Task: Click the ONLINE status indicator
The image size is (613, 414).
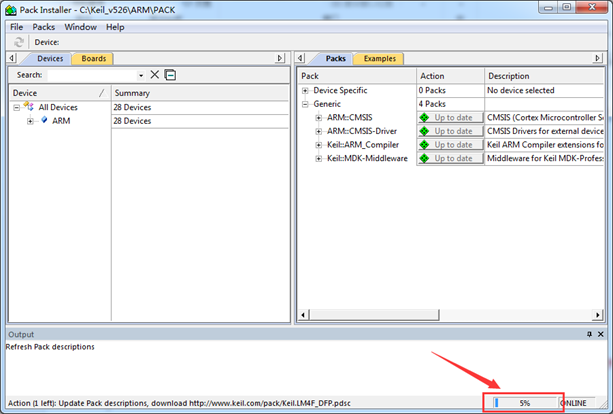Action: coord(574,403)
